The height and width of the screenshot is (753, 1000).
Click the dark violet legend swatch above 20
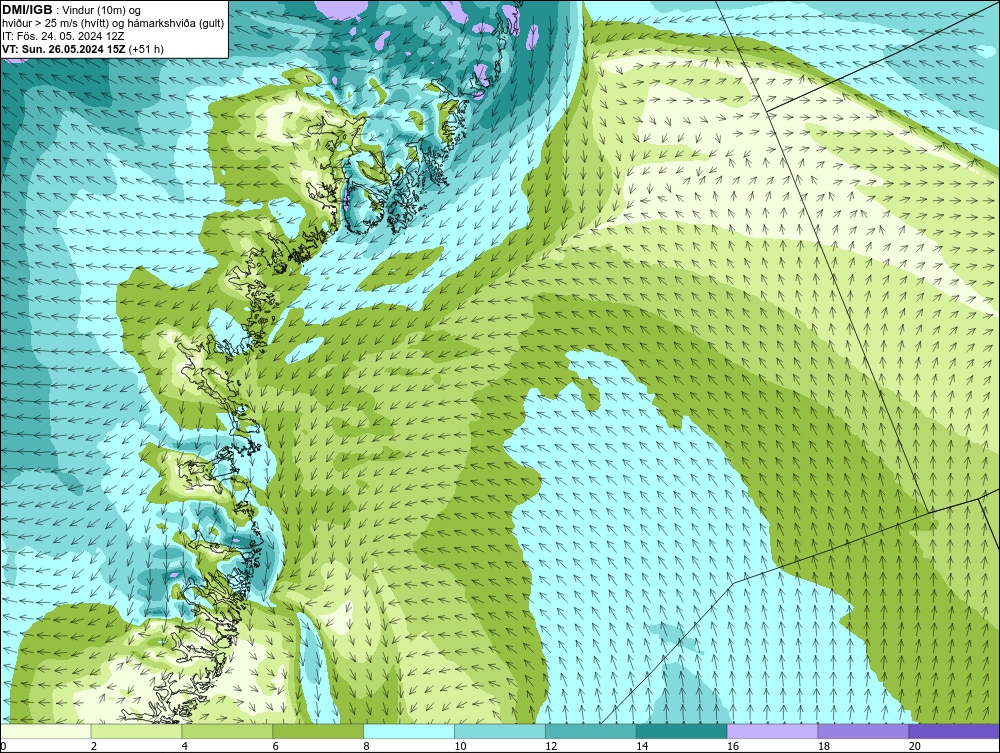(x=954, y=731)
